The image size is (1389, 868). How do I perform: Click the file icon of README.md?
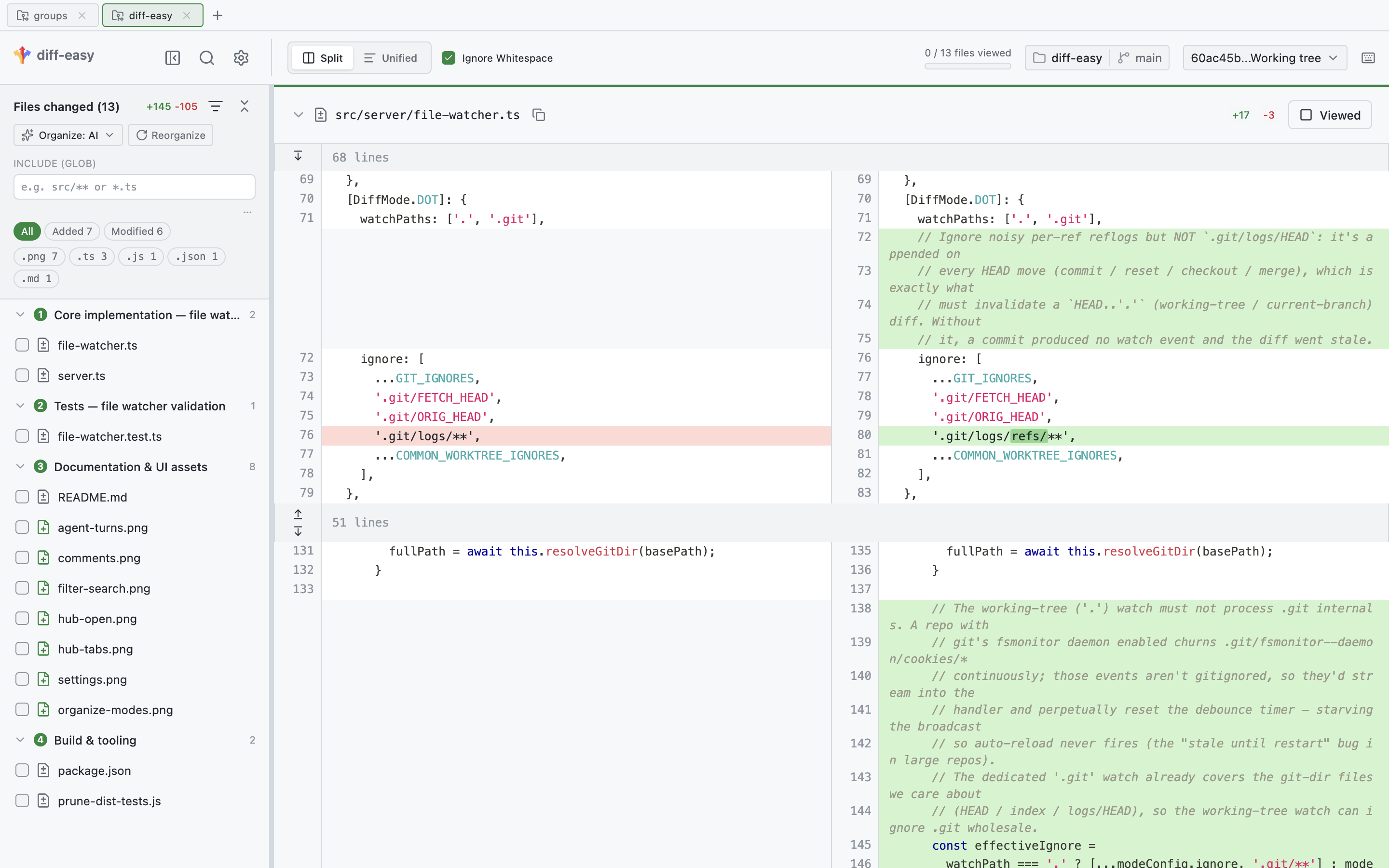(x=43, y=497)
